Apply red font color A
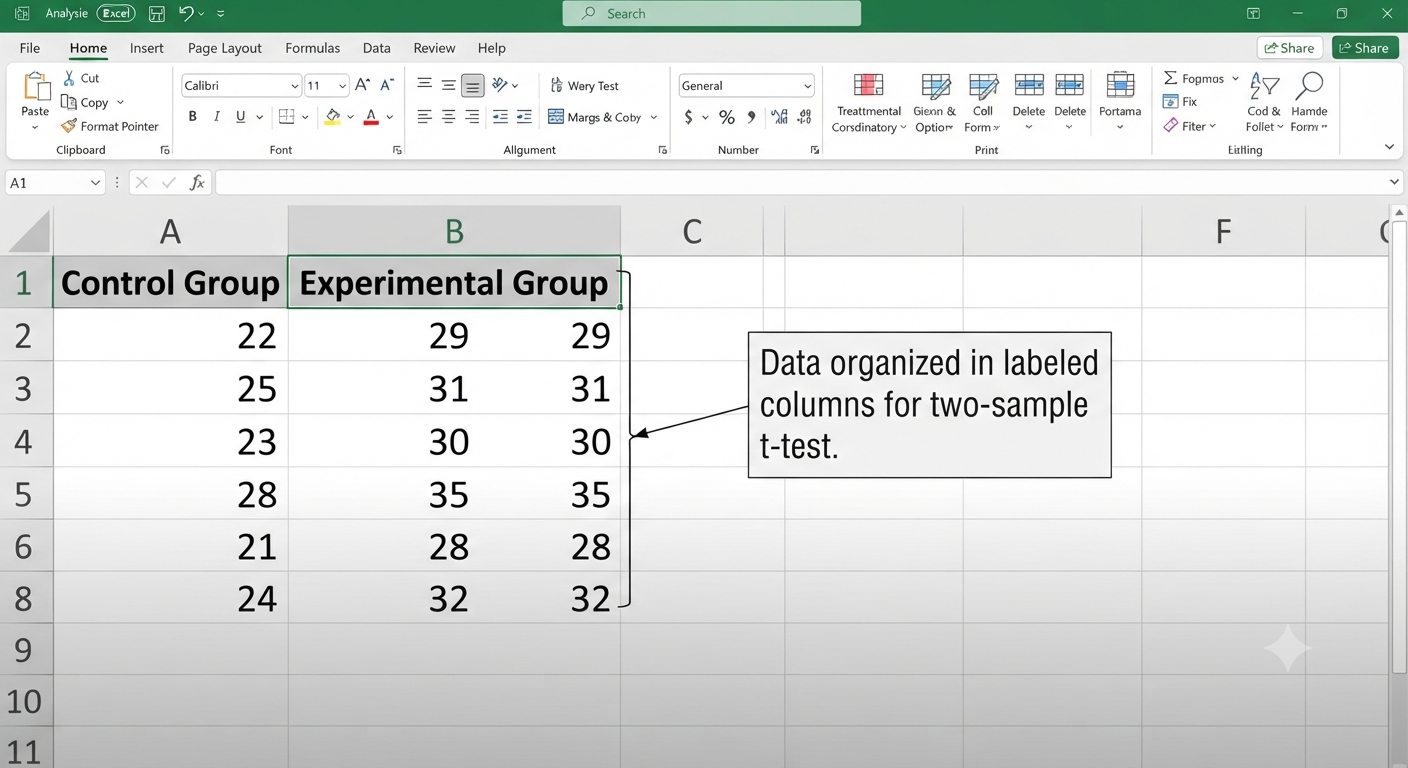This screenshot has height=768, width=1408. (x=371, y=117)
